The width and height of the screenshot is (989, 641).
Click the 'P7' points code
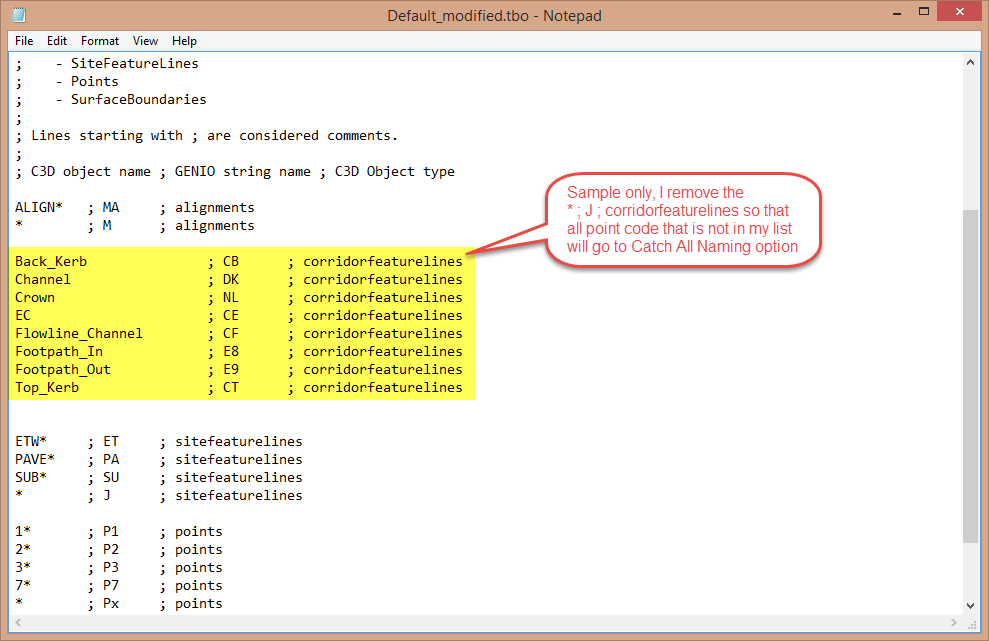(x=111, y=585)
